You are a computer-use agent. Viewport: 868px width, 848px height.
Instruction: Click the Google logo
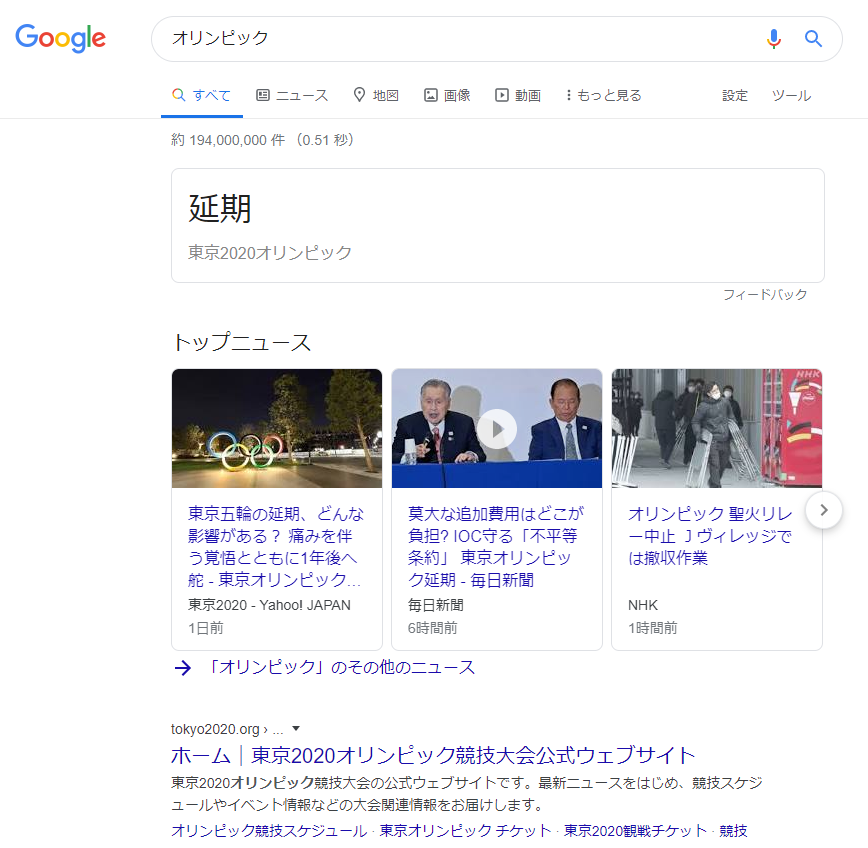[60, 38]
